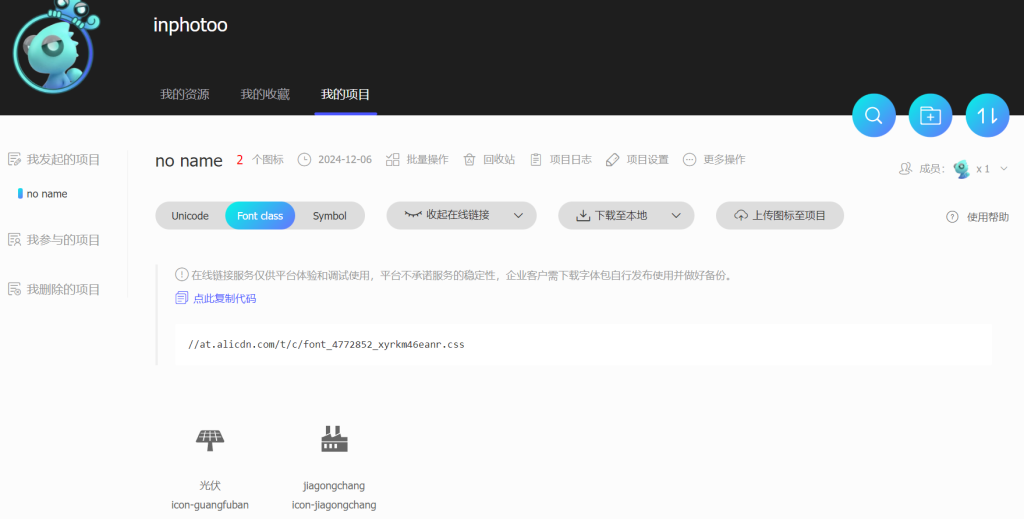Click the 更多操作 ellipsis icon

pos(689,159)
